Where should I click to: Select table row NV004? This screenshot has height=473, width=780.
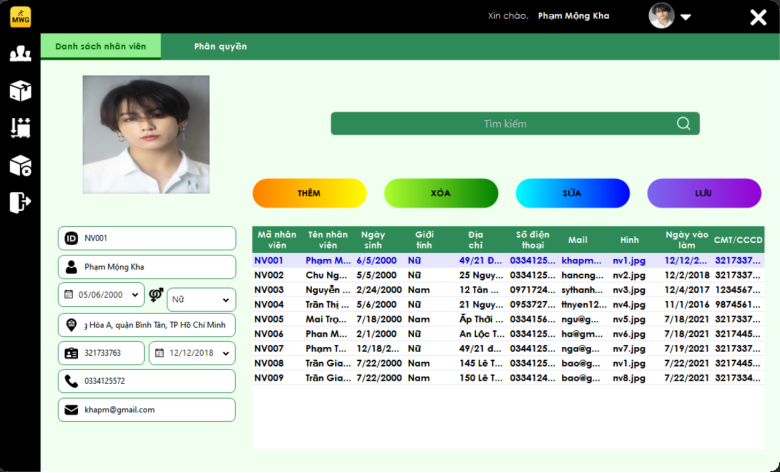tap(508, 304)
